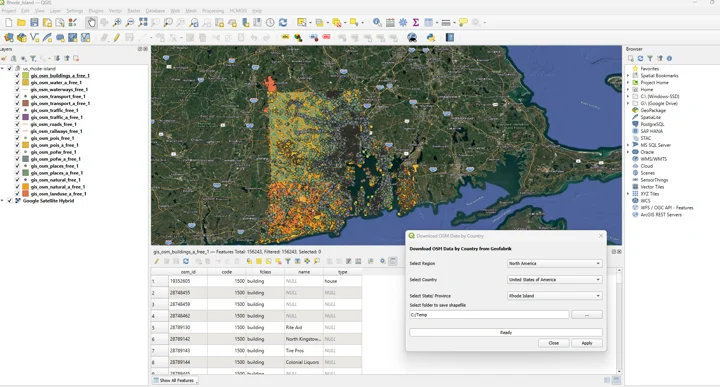Hide the gis_osm_railways_free_1 layer
Viewport: 720px width, 387px height.
pos(17,131)
